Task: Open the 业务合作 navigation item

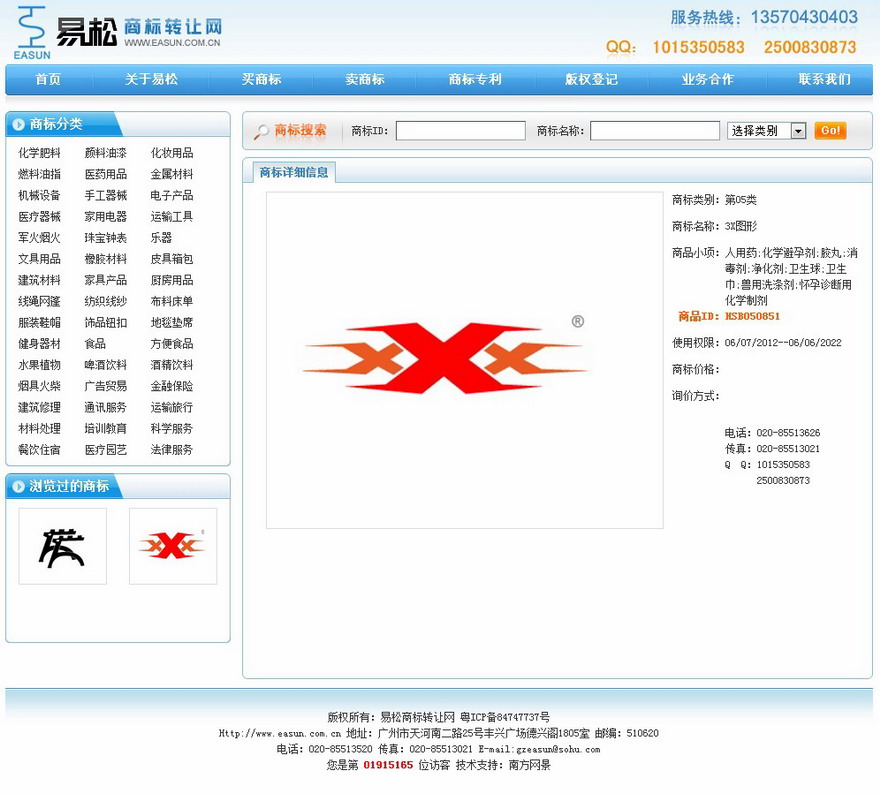Action: (x=708, y=79)
